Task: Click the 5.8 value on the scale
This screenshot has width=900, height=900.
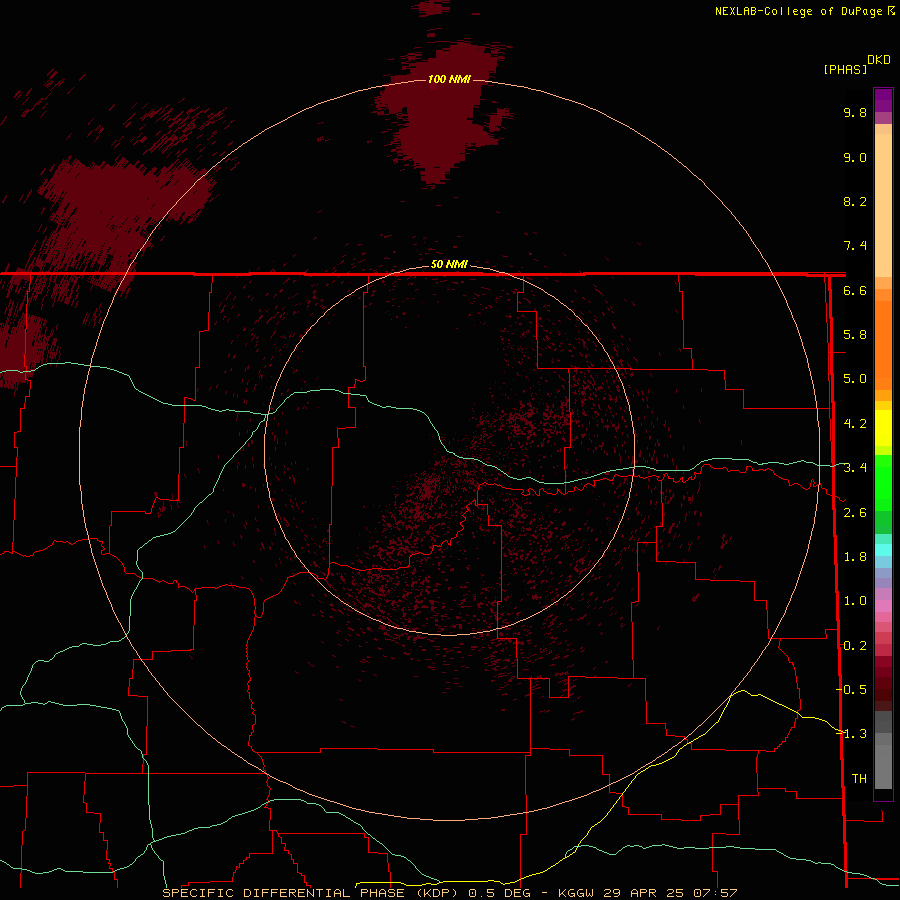Action: coord(855,335)
